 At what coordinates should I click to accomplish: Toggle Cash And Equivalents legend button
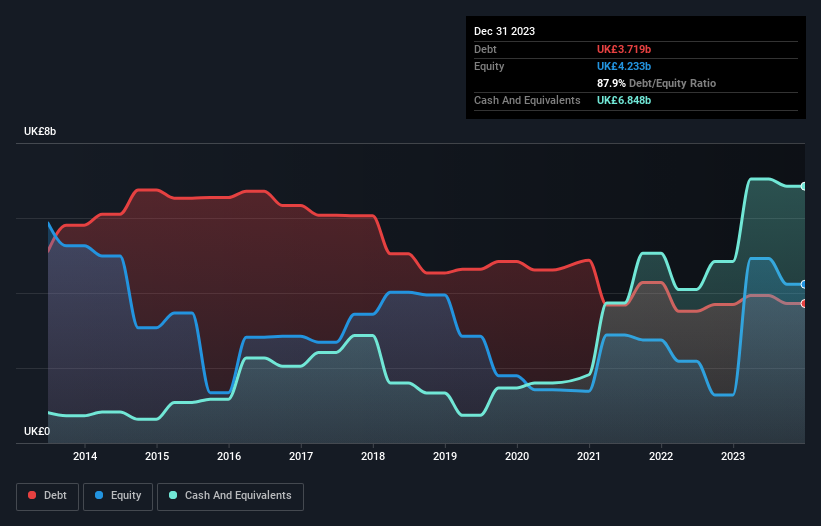click(230, 496)
